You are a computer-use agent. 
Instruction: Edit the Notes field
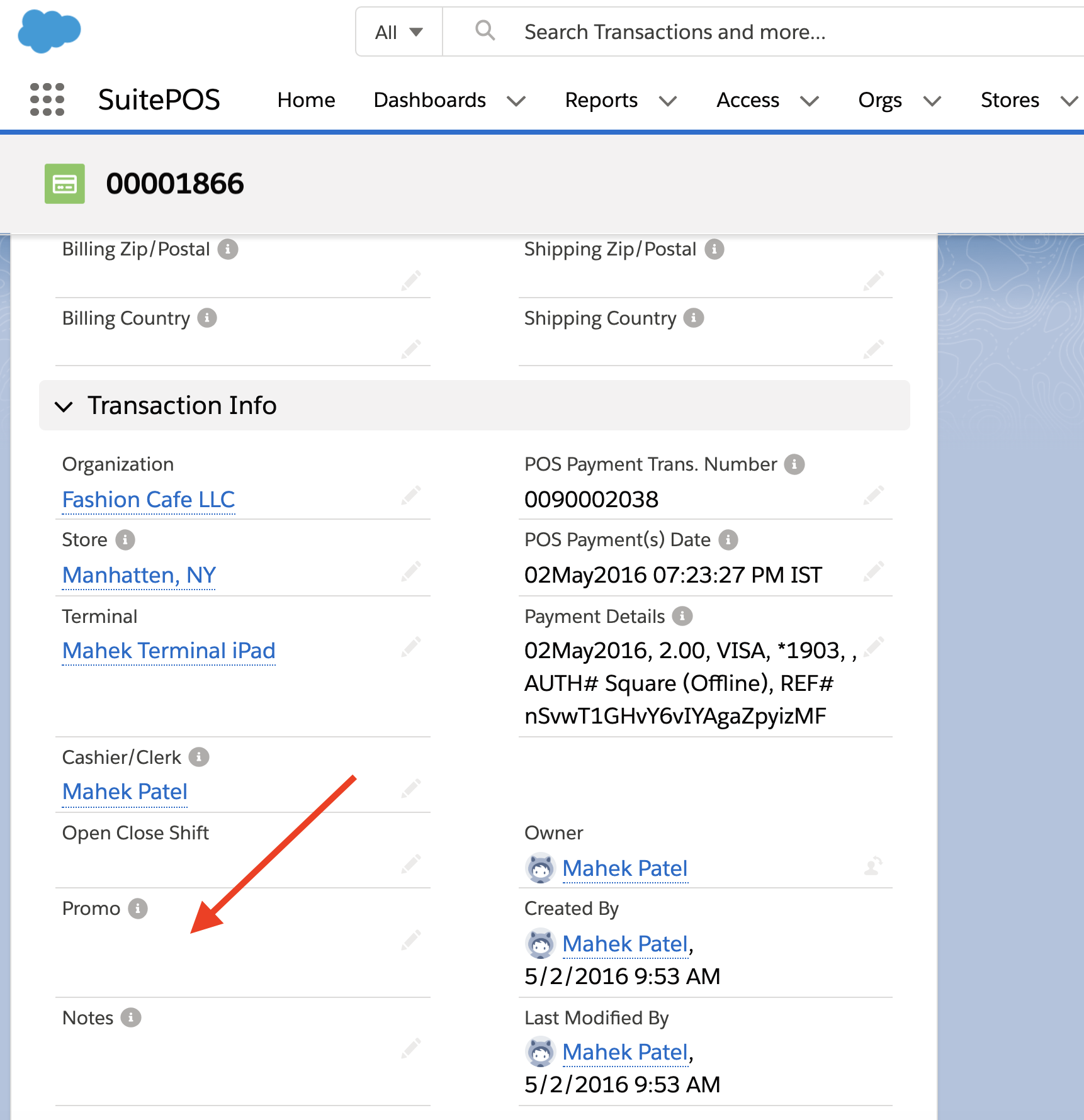411,1049
